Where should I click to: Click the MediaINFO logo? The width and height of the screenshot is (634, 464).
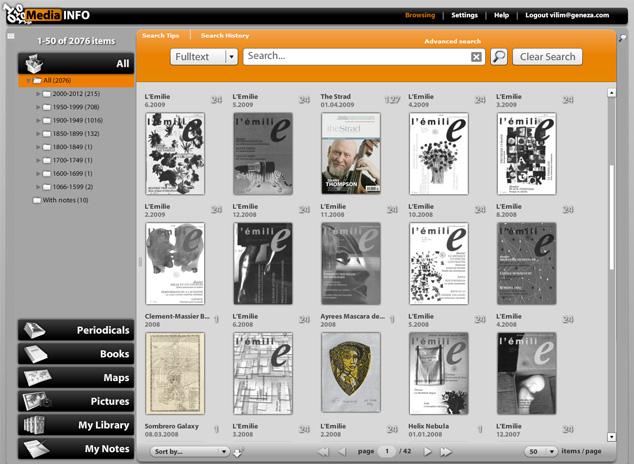46,15
